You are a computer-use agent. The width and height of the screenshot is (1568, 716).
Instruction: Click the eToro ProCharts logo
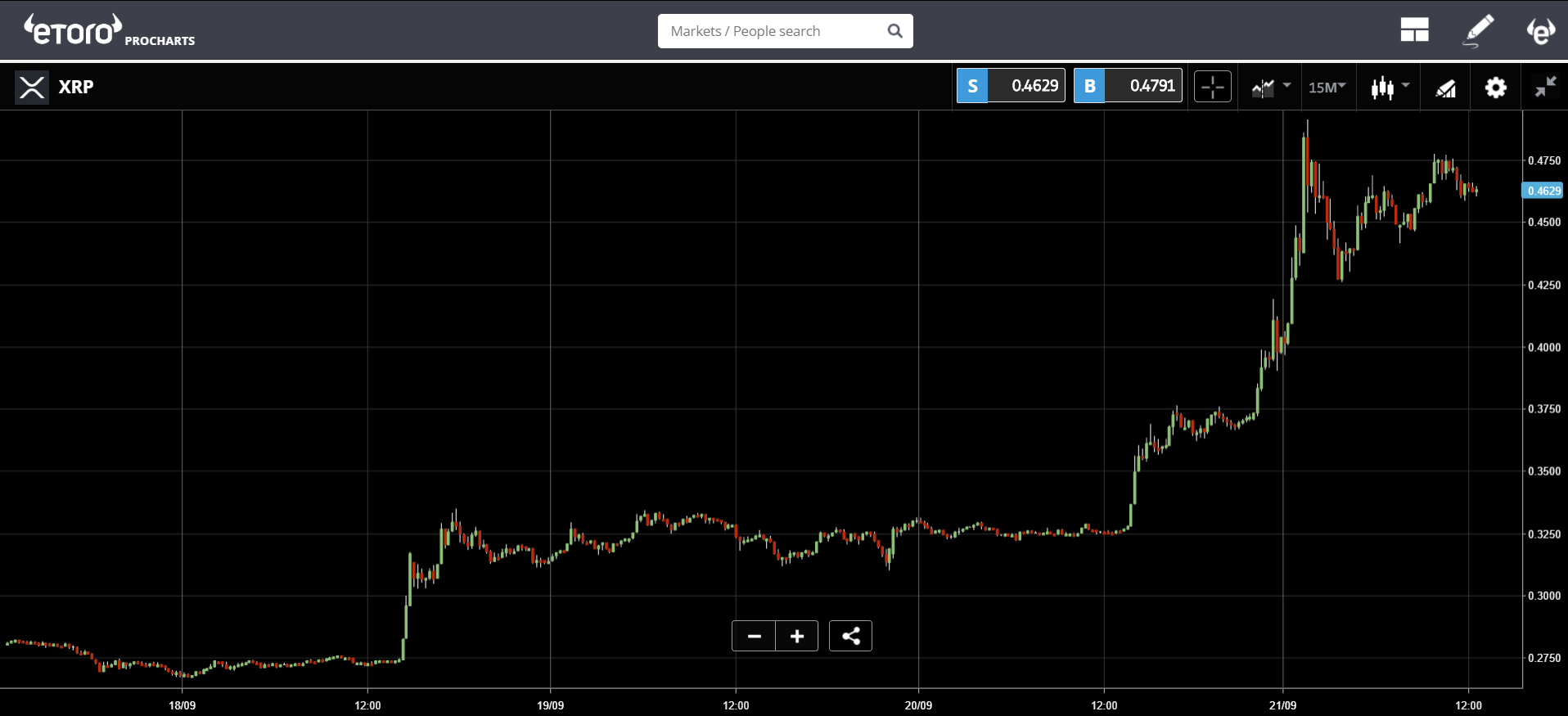click(109, 30)
